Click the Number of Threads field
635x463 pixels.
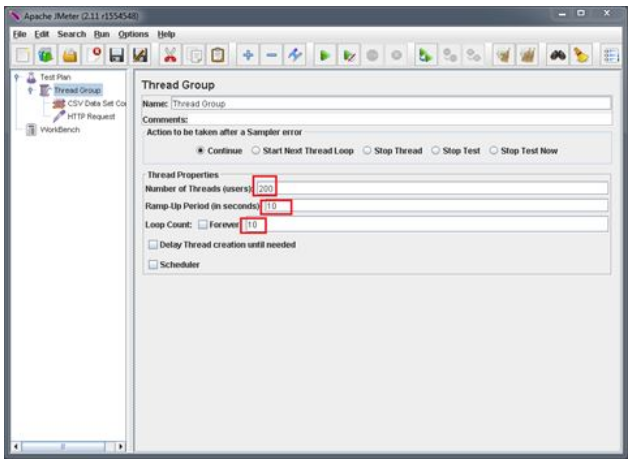tap(432, 188)
